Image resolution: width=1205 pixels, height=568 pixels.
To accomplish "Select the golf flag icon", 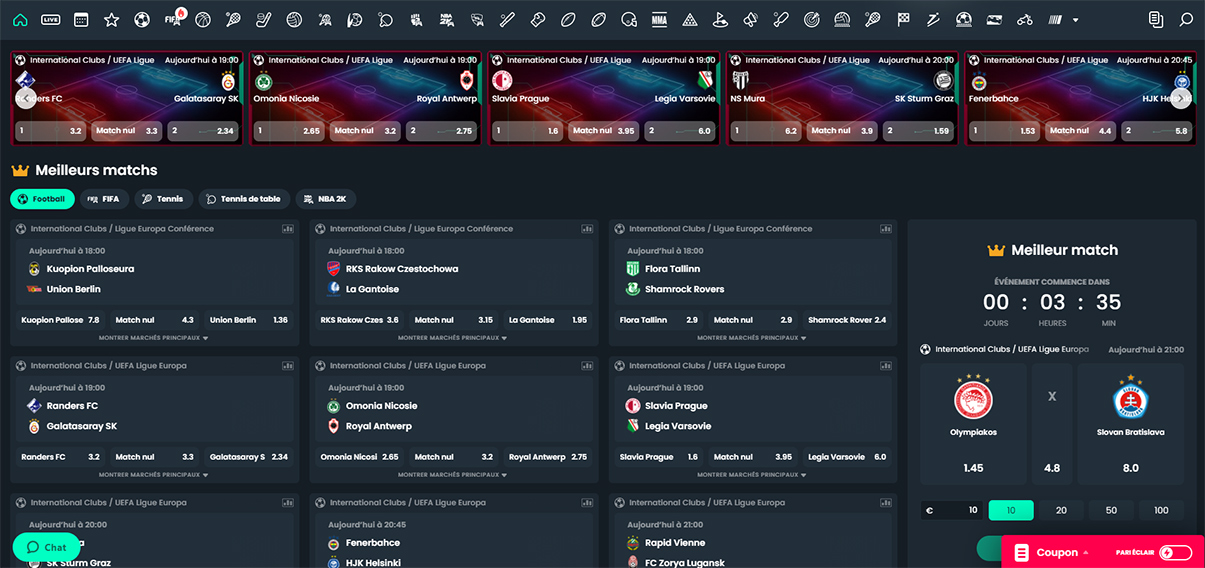I will tap(720, 19).
